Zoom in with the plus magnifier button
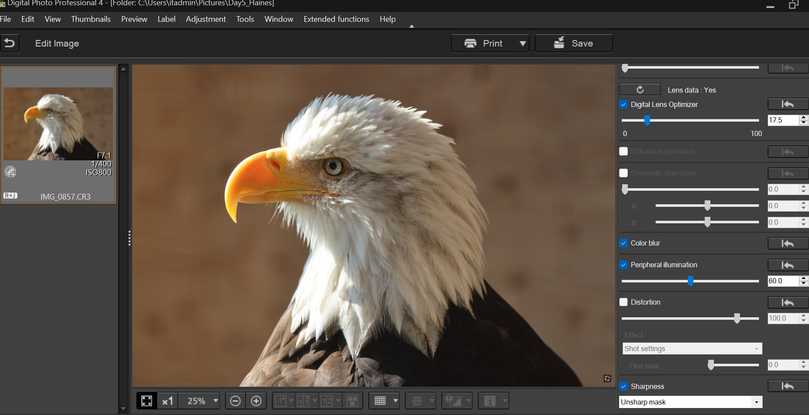This screenshot has width=809, height=415. [256, 400]
